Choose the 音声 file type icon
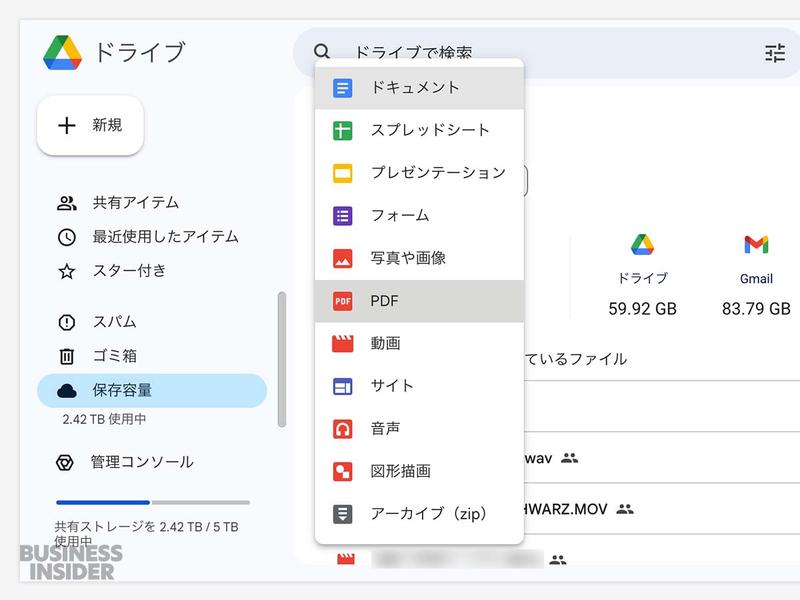Viewport: 800px width, 600px height. tap(341, 426)
